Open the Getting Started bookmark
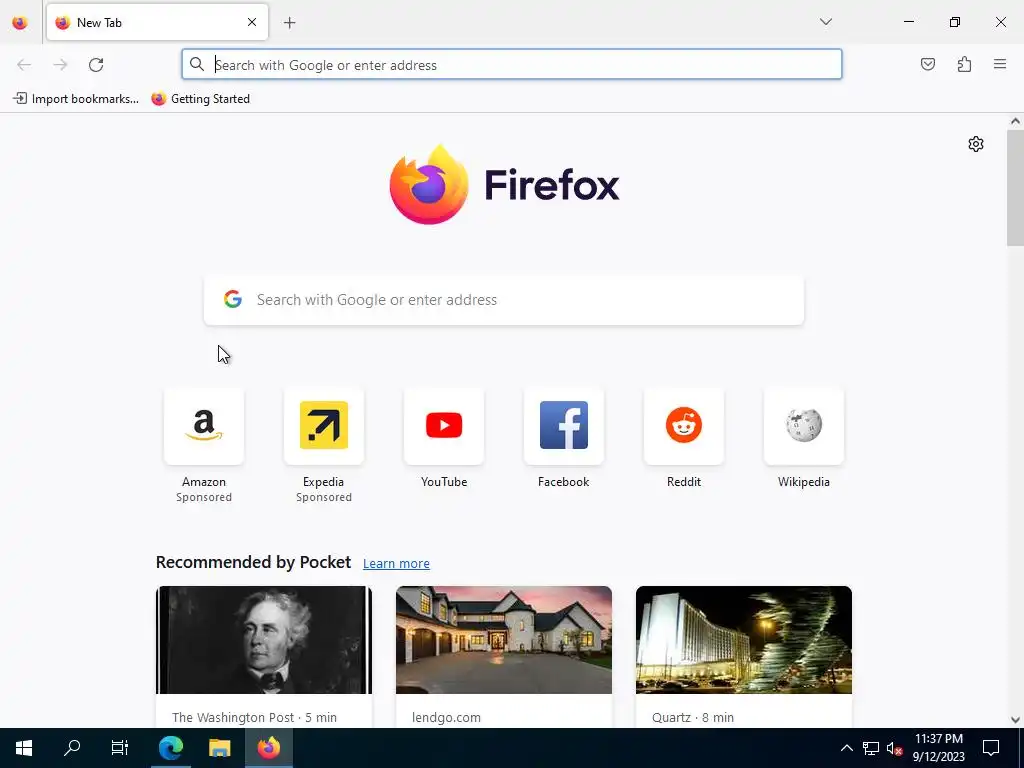 200,99
